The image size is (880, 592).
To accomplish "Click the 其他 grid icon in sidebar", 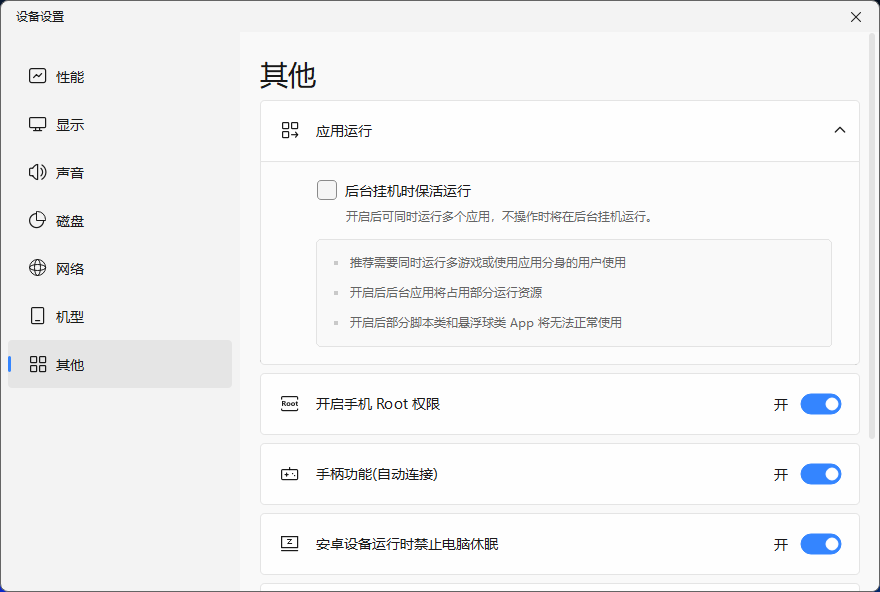I will 38,364.
